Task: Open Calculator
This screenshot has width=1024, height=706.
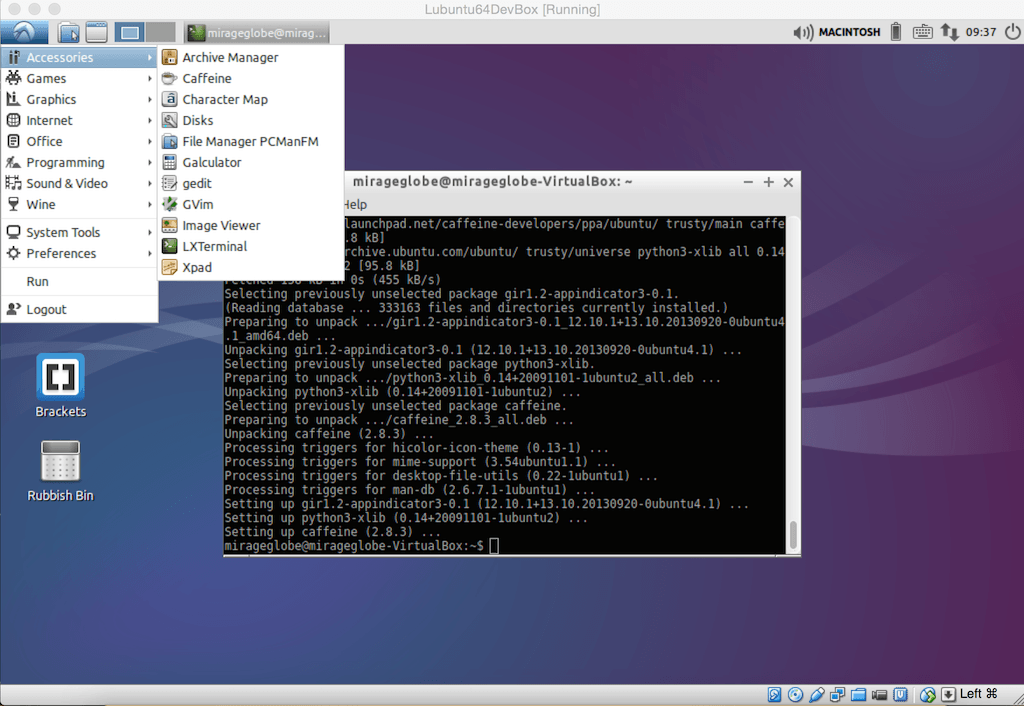Action: (x=251, y=162)
